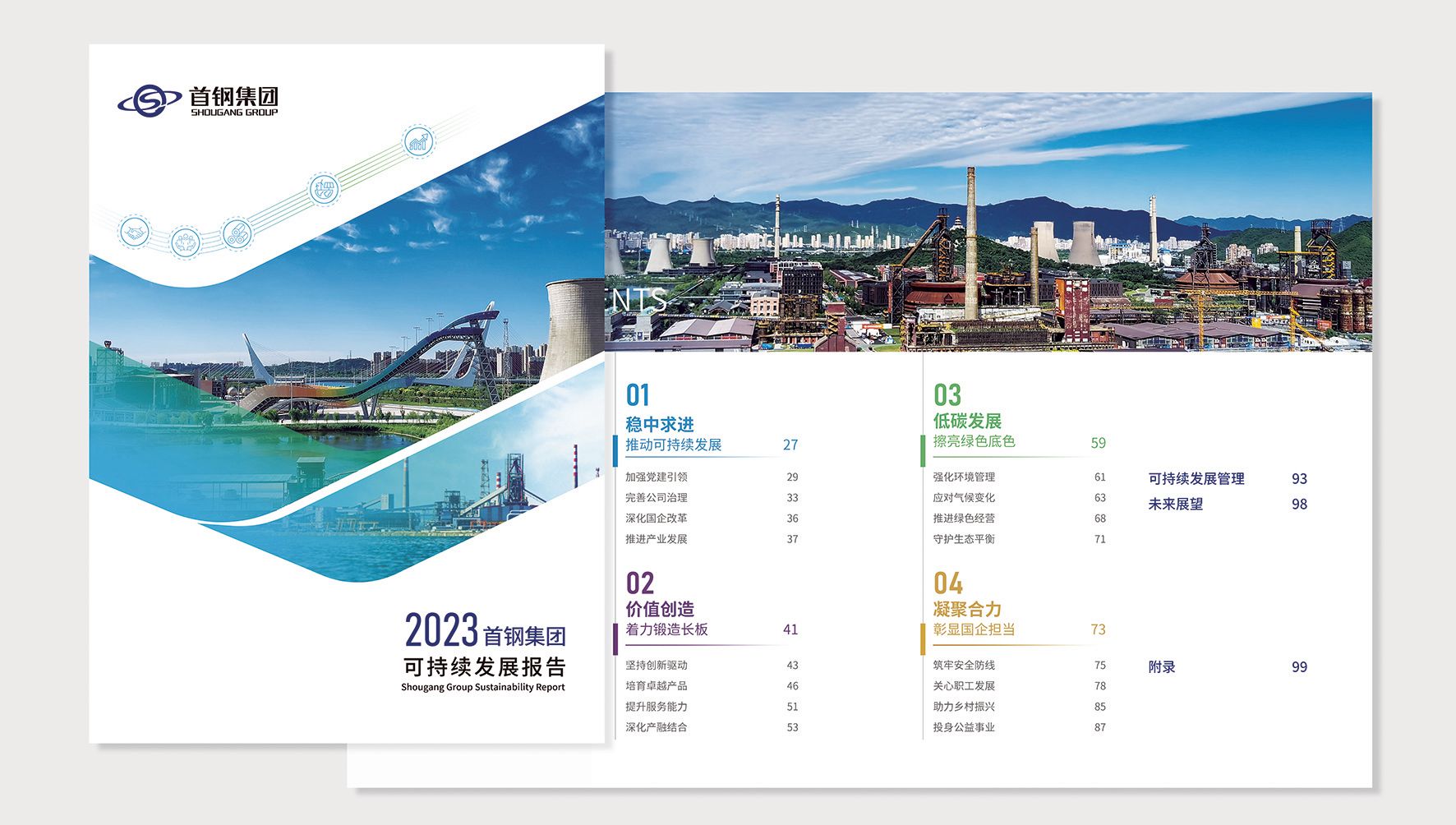Image resolution: width=1456 pixels, height=825 pixels.
Task: Click the 擦亮绿色底色 subtitle line
Action: 974,441
